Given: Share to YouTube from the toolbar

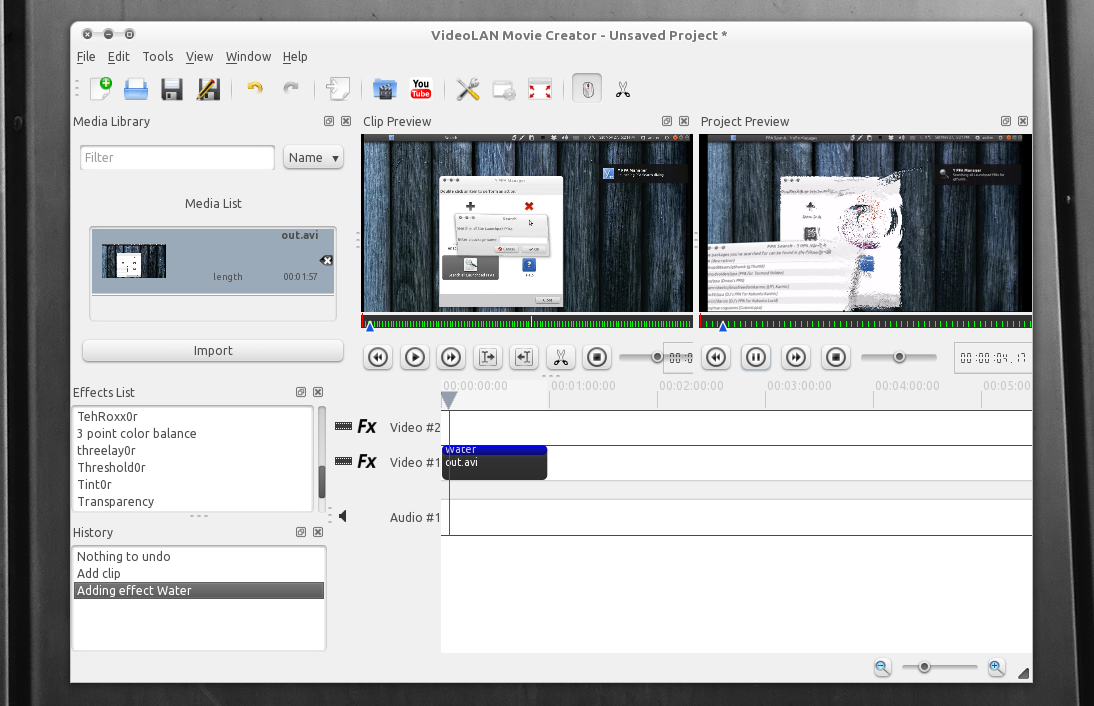Looking at the screenshot, I should pos(421,89).
